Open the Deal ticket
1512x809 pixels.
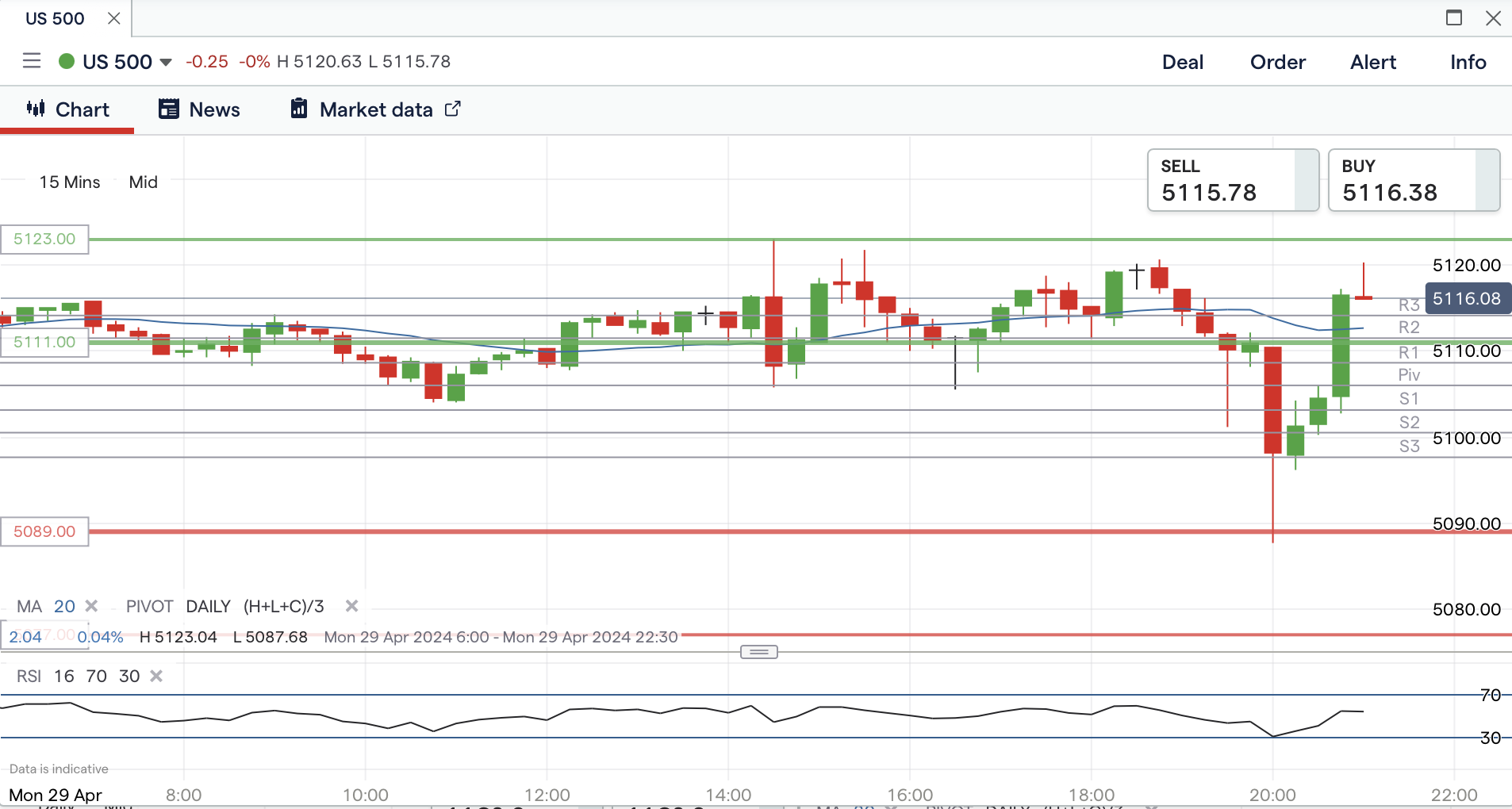[x=1182, y=62]
